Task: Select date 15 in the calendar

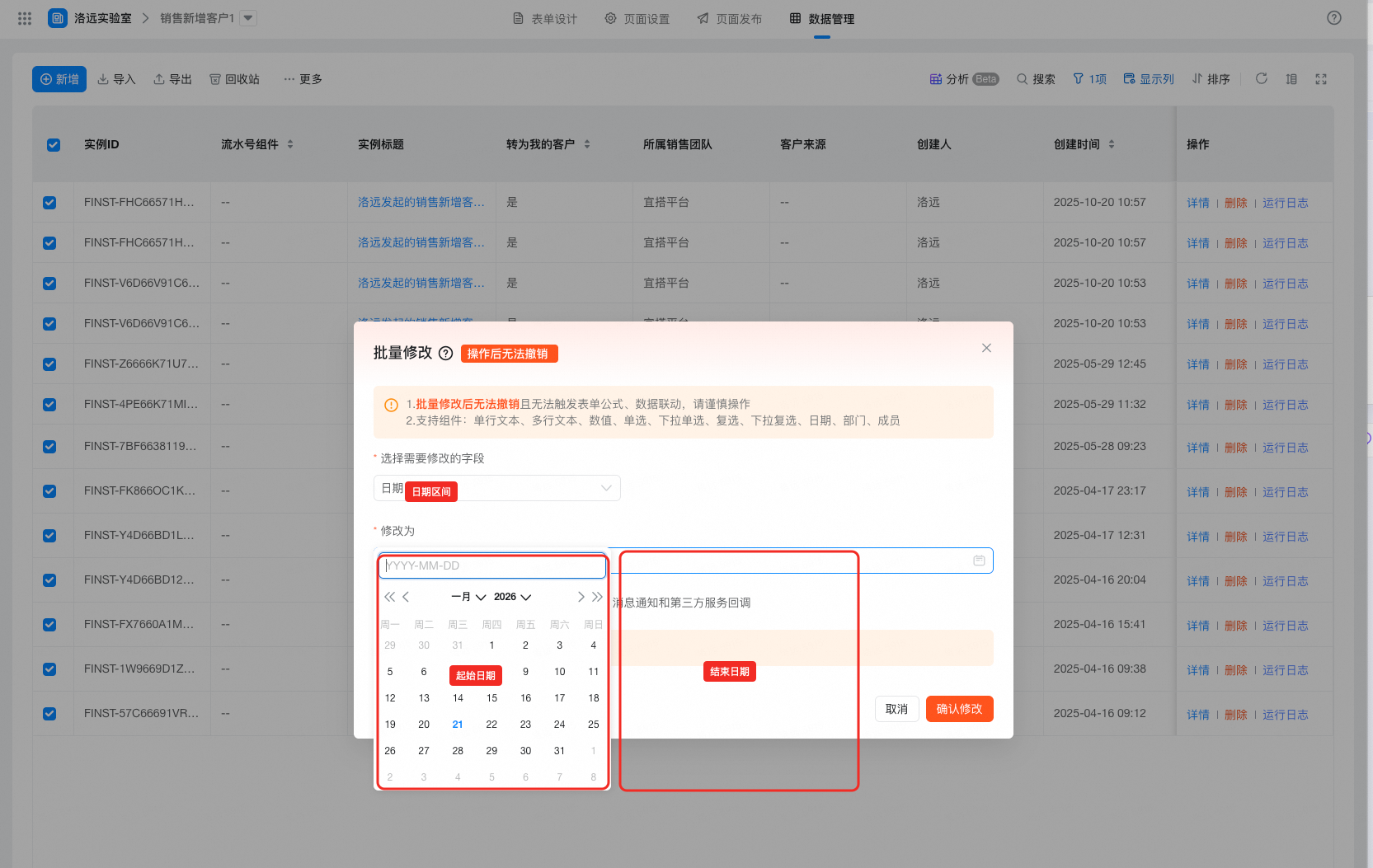Action: pos(491,698)
